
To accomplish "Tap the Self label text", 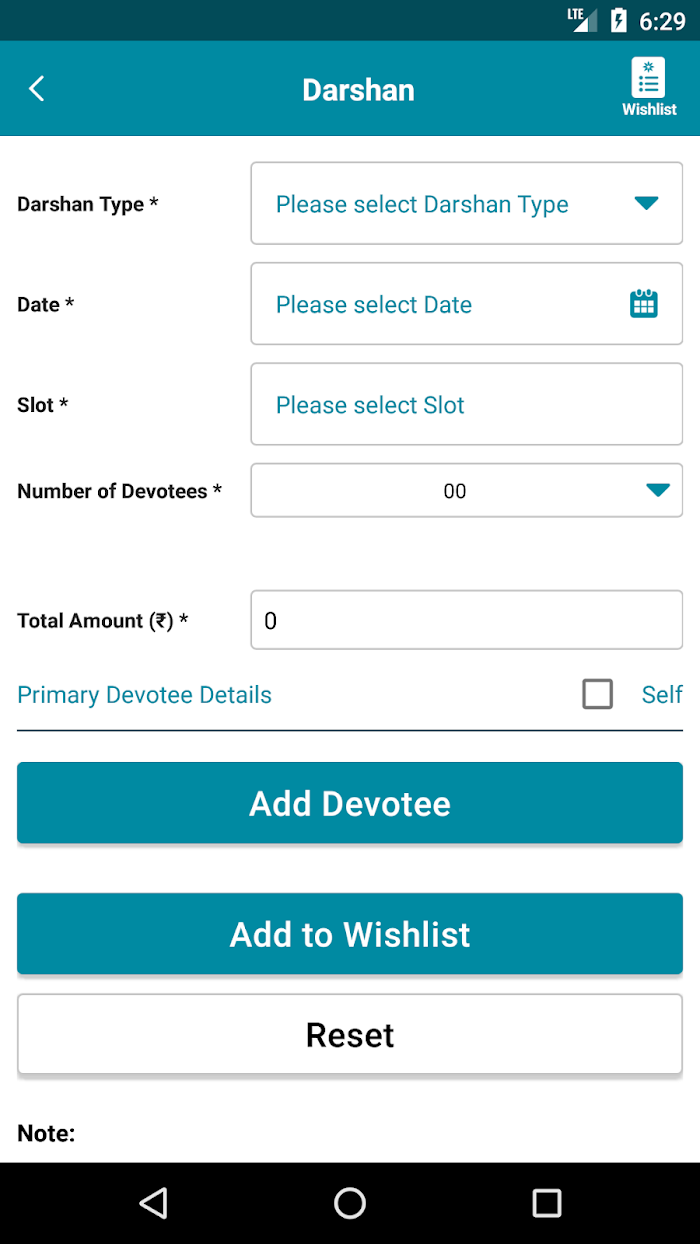I will [x=662, y=695].
